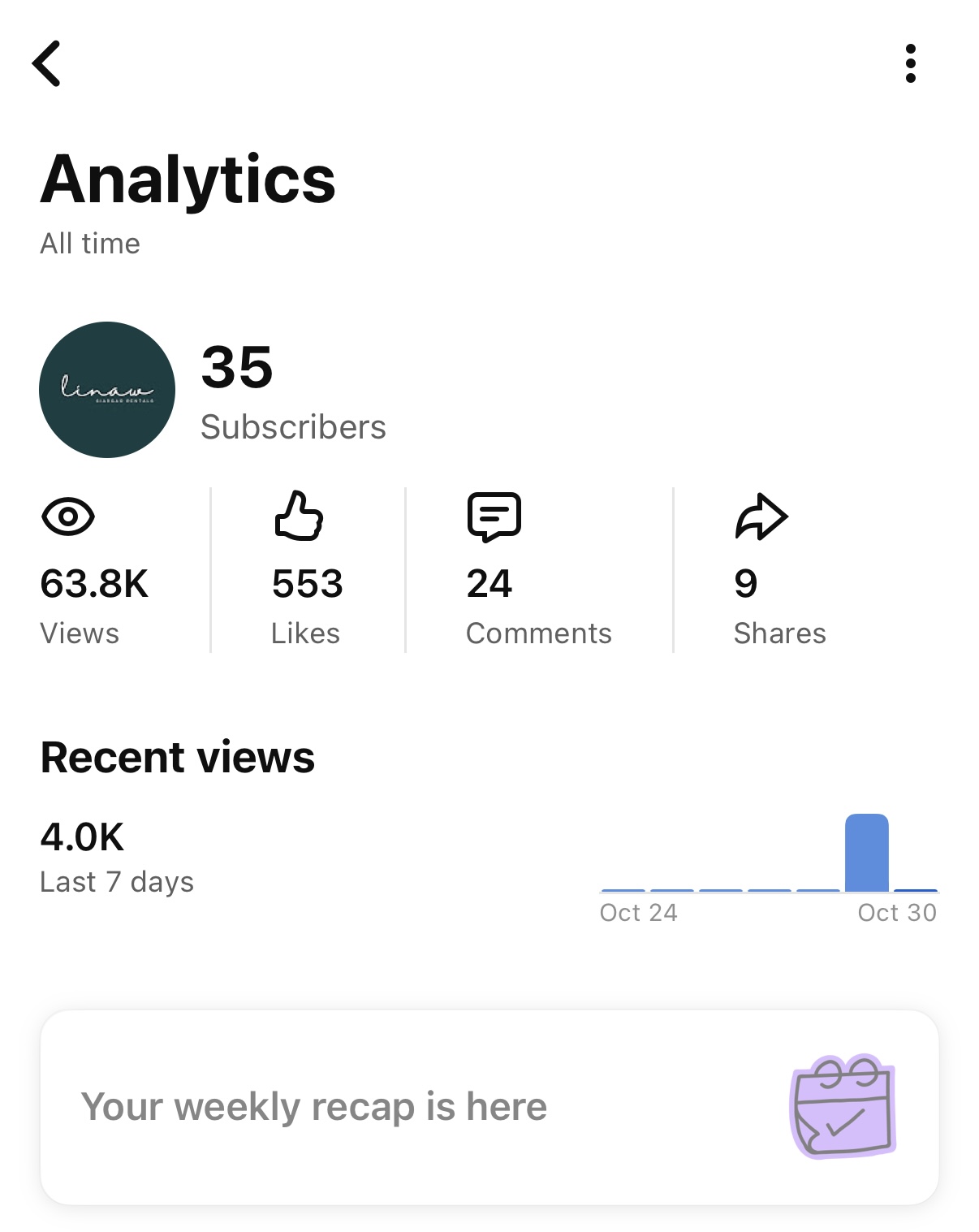This screenshot has width=979, height=1232.
Task: Tap the All time period label
Action: point(90,244)
